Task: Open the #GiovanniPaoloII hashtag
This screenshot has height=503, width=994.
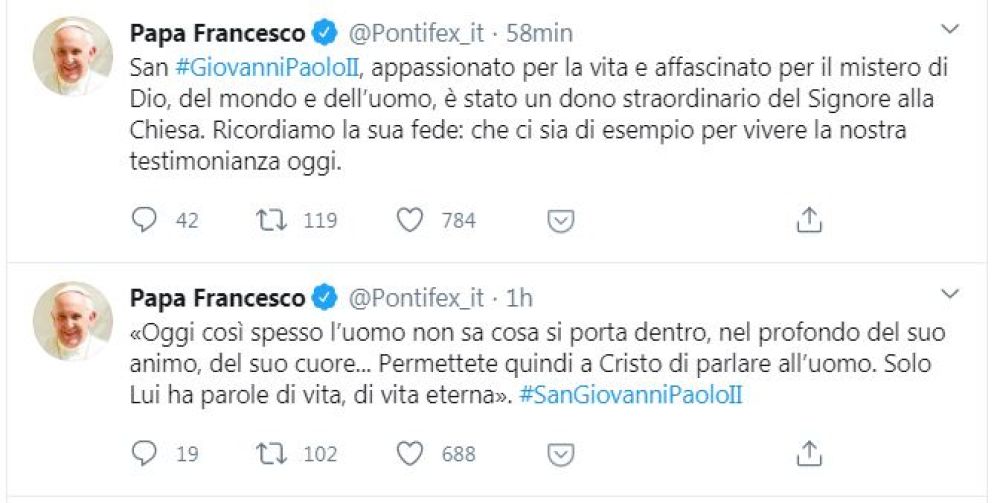Action: click(x=246, y=66)
